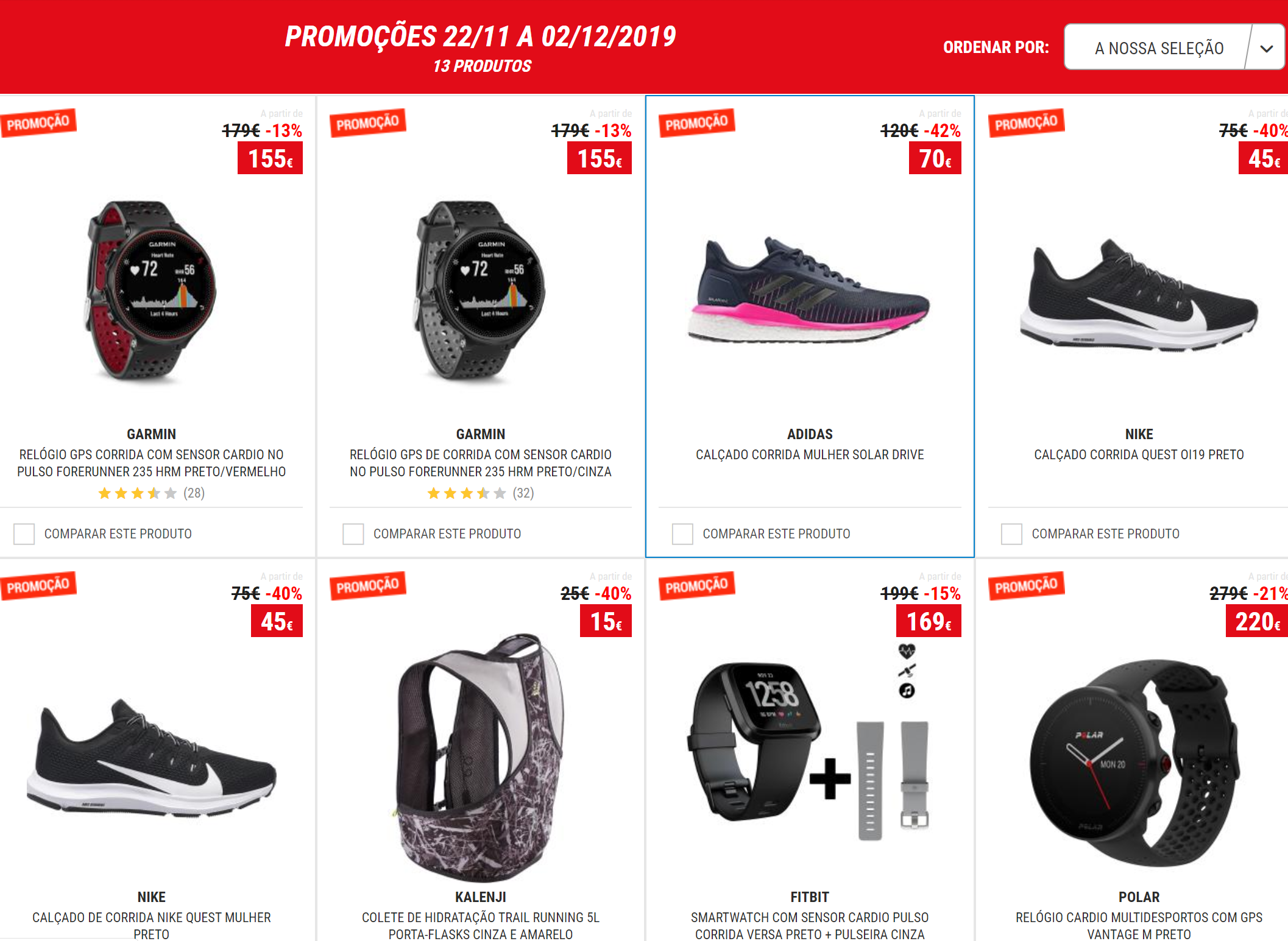This screenshot has height=941, width=1288.
Task: Click the PROMOÇÃO badge on Polar watch
Action: (x=1026, y=586)
